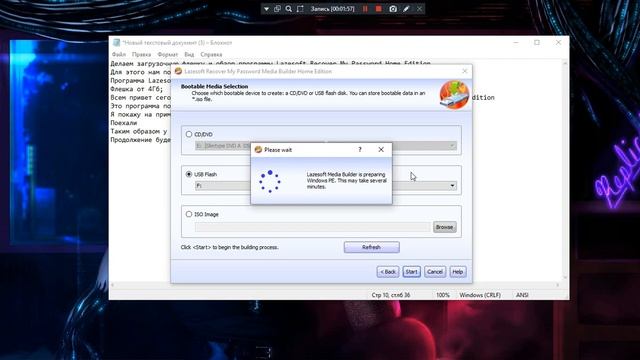Click the Back button
This screenshot has width=640, height=360.
[x=388, y=272]
